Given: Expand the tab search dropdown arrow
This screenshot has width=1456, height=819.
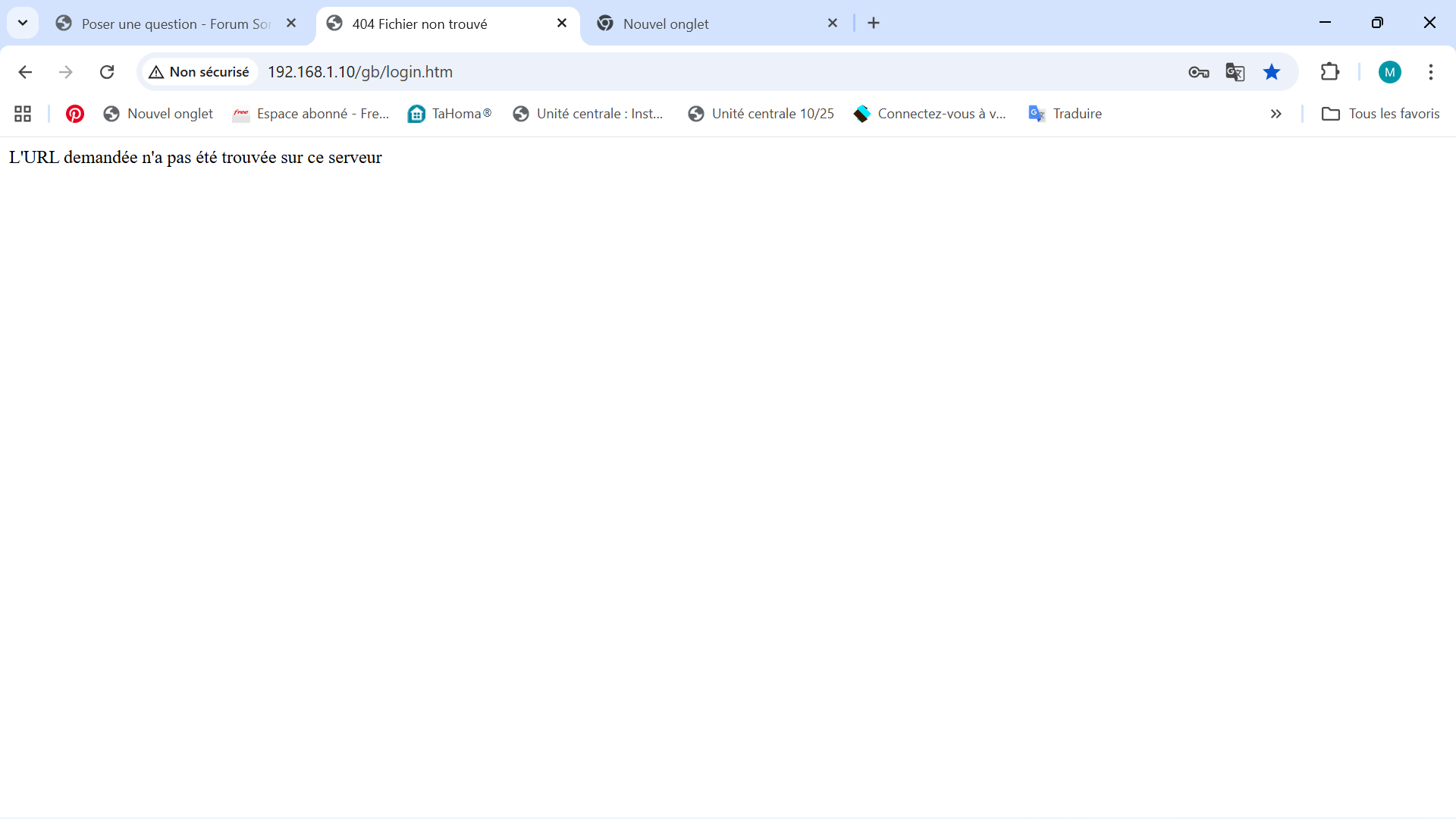Looking at the screenshot, I should click(23, 23).
